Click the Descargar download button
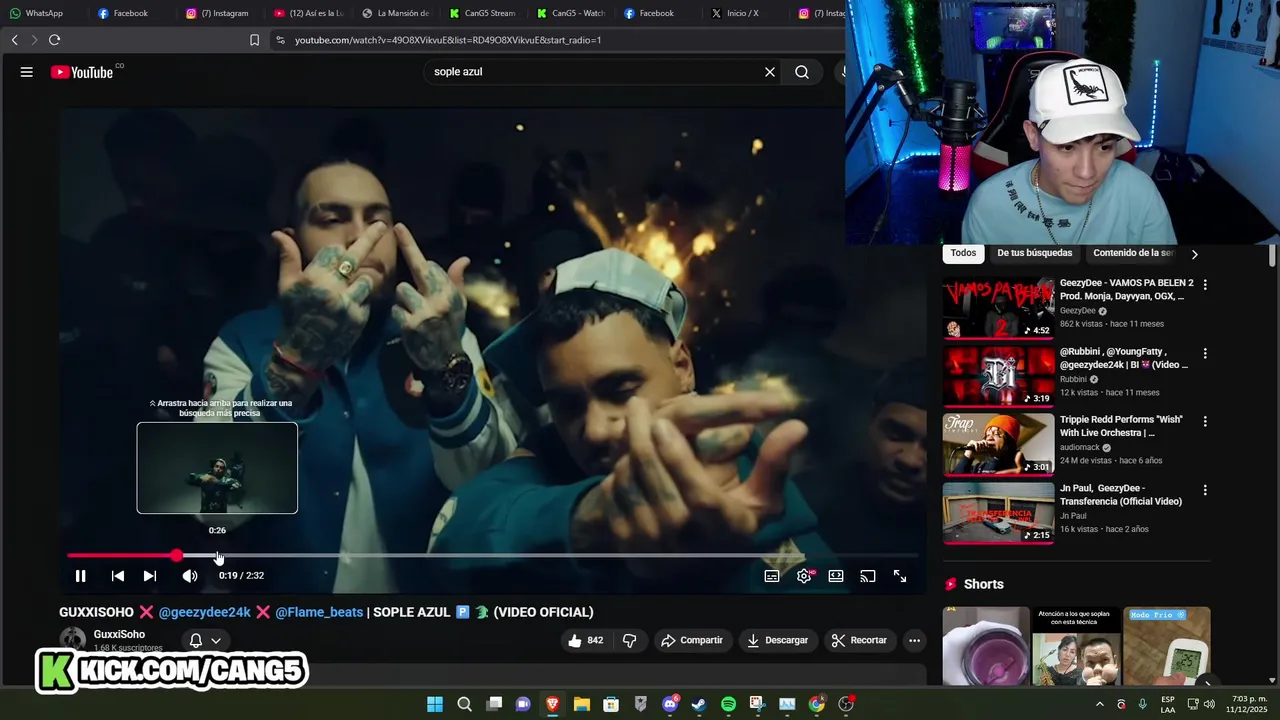 tap(777, 640)
